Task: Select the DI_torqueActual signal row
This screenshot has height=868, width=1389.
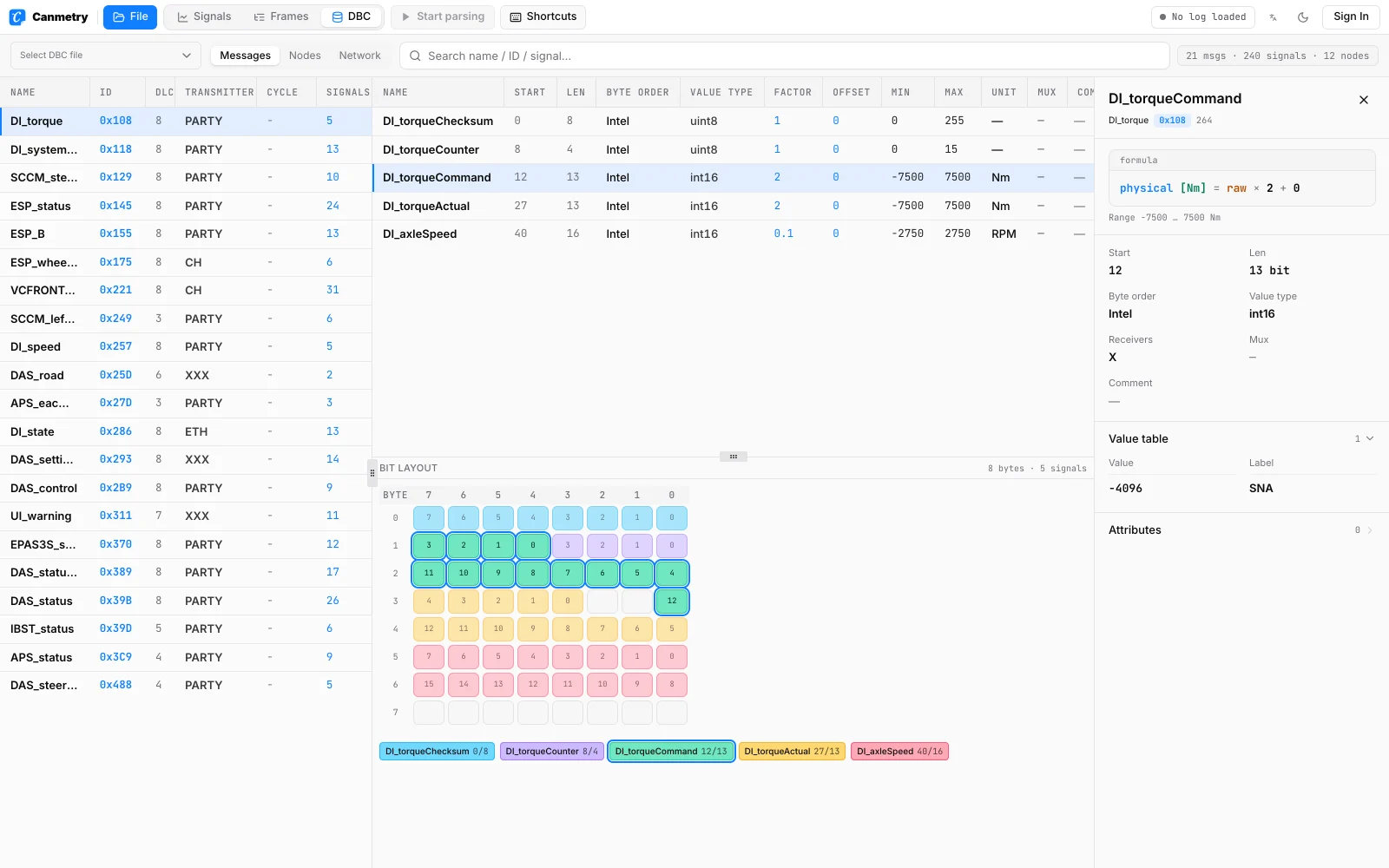Action: (734, 206)
